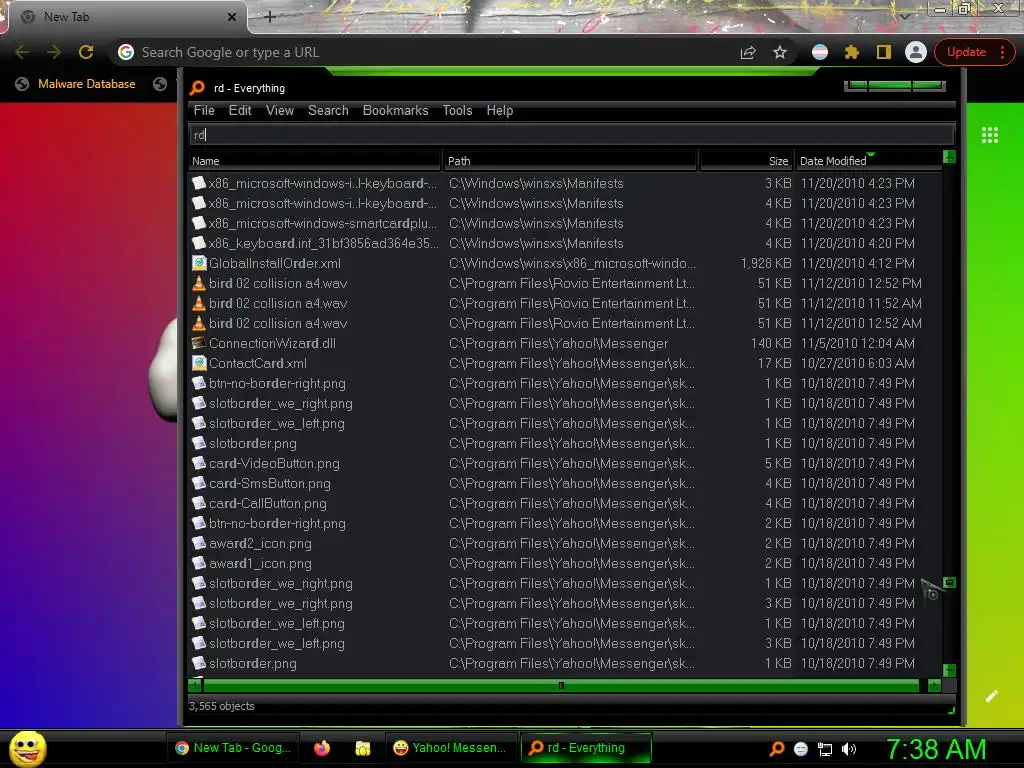
Task: Click the 3,565 objects status bar text
Action: click(x=221, y=706)
